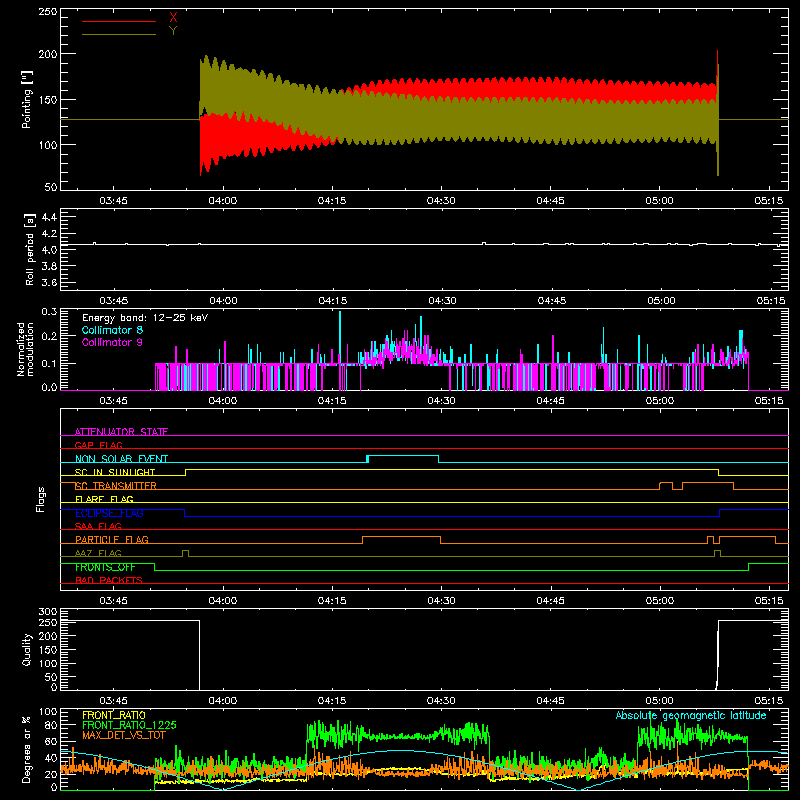Click the Quality axis title

pos(27,649)
